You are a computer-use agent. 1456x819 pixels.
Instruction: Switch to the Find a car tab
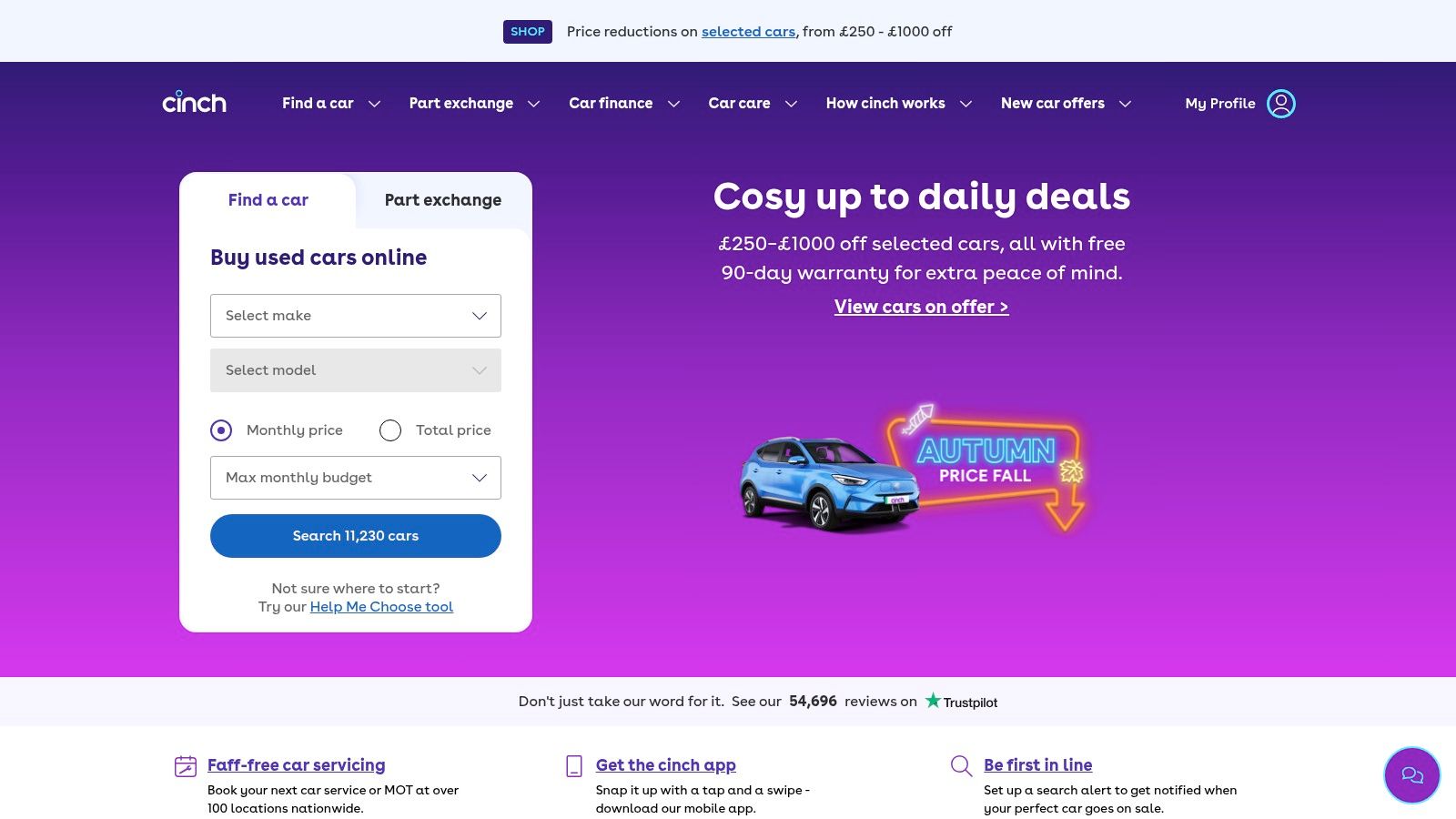coord(268,200)
